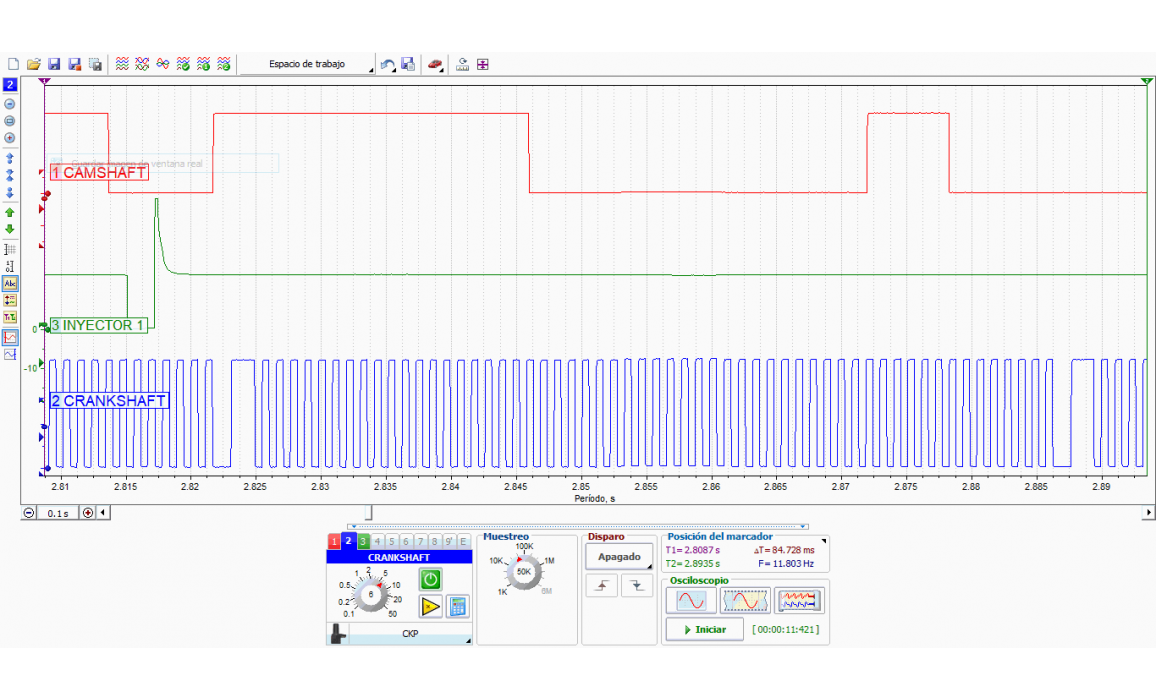Image resolution: width=1156 pixels, height=700 pixels.
Task: Select the falling edge trigger icon
Action: click(636, 587)
